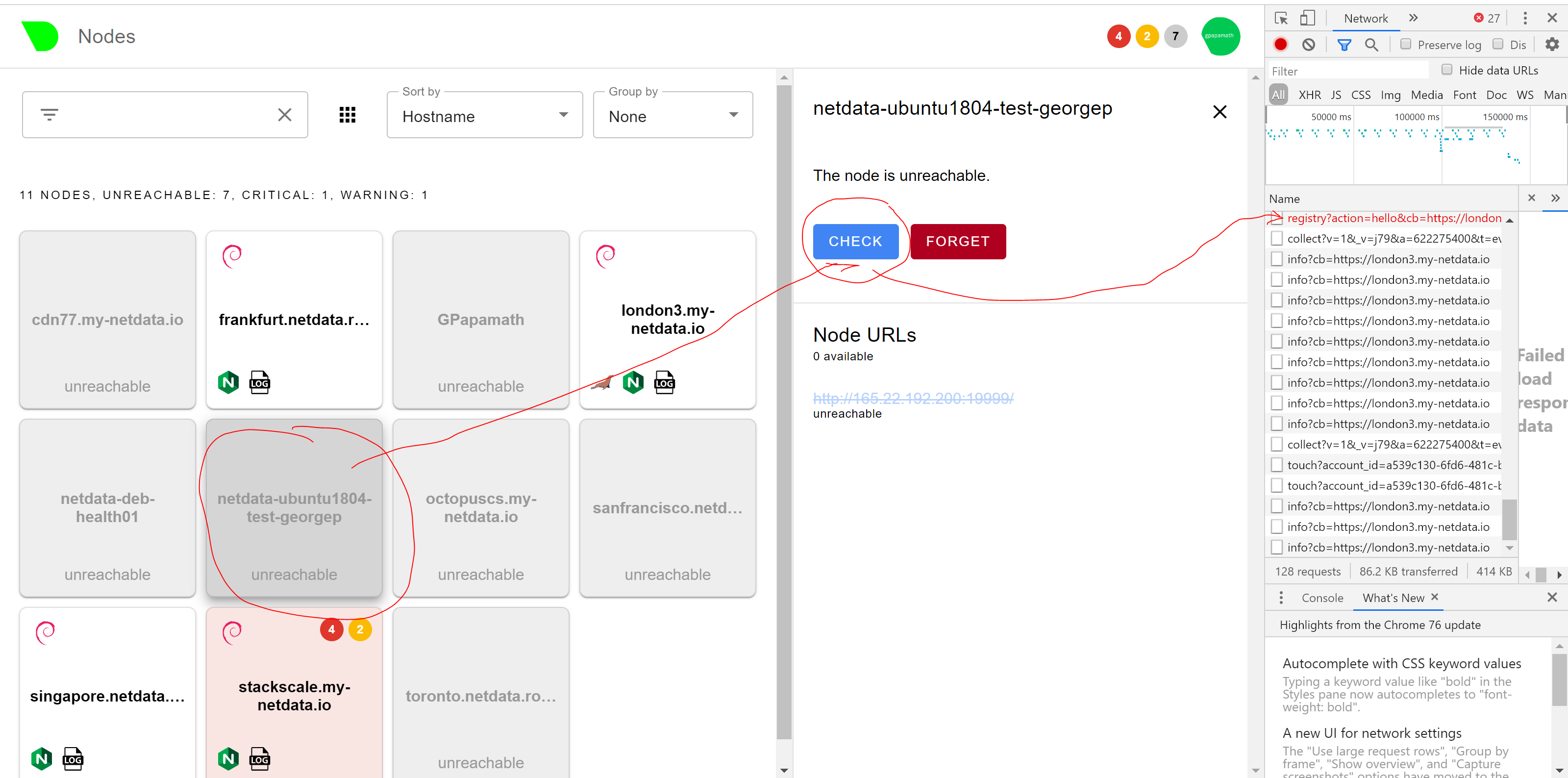Viewport: 1568px width, 778px height.
Task: Stop recording the network log
Action: click(x=1281, y=45)
